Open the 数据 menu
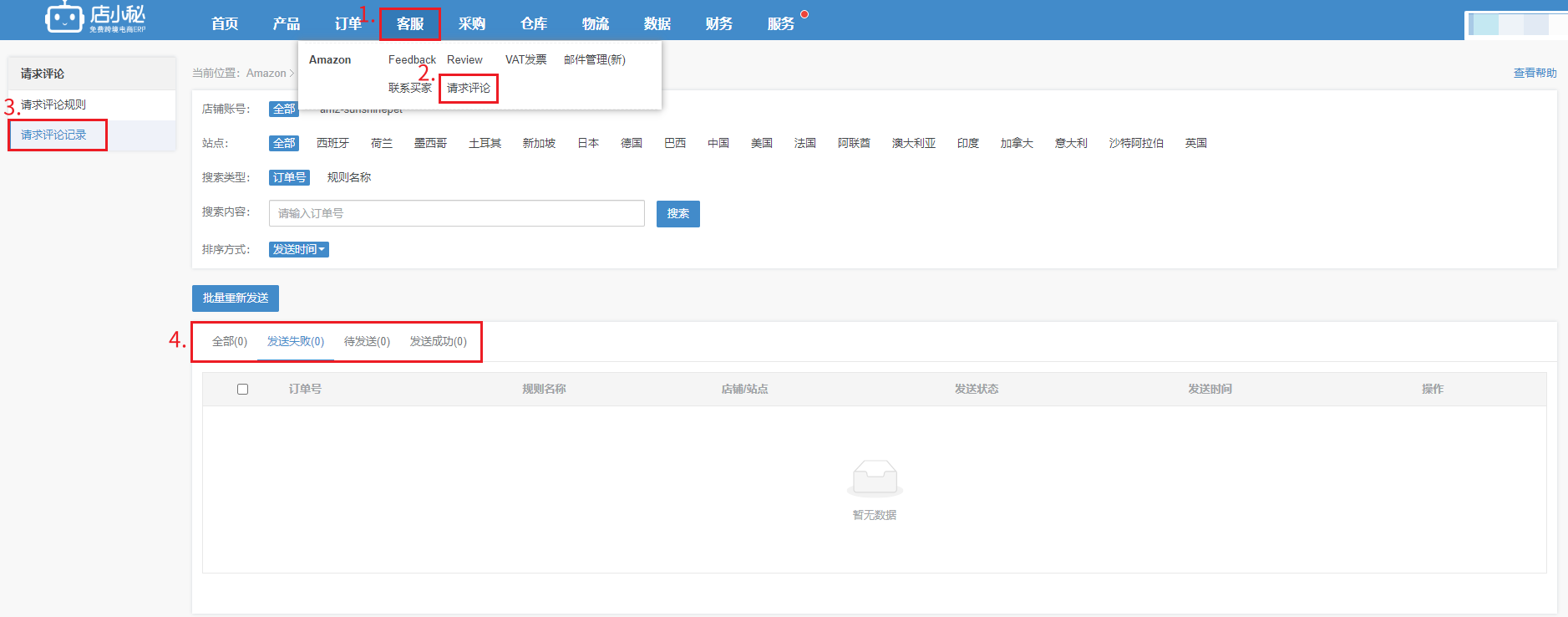This screenshot has height=617, width=1568. [x=657, y=23]
